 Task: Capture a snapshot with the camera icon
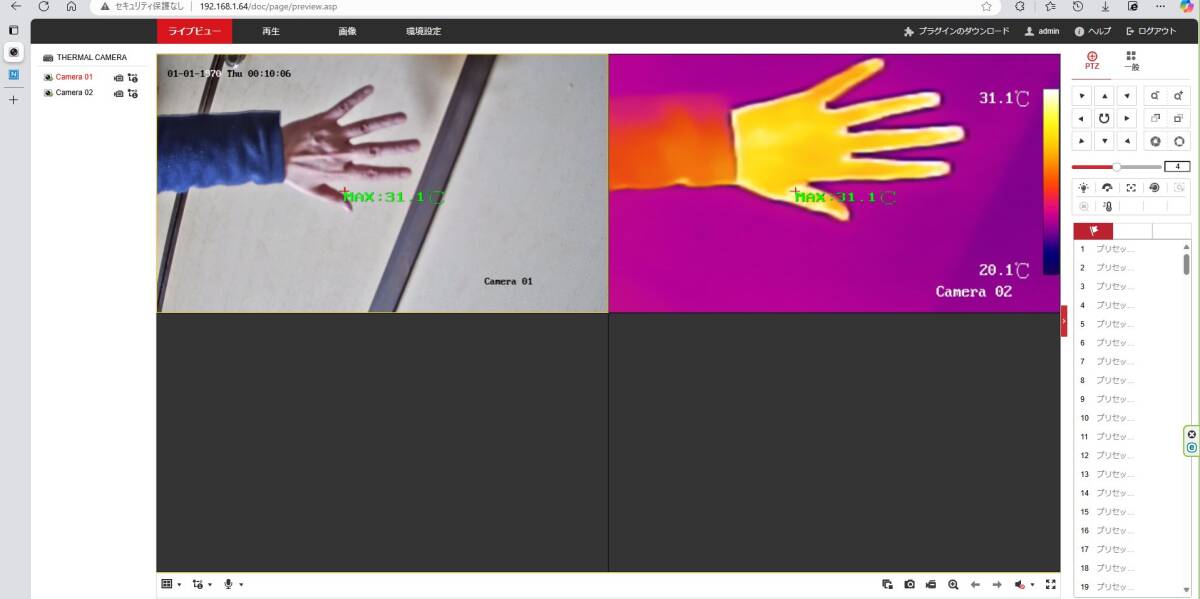point(909,584)
